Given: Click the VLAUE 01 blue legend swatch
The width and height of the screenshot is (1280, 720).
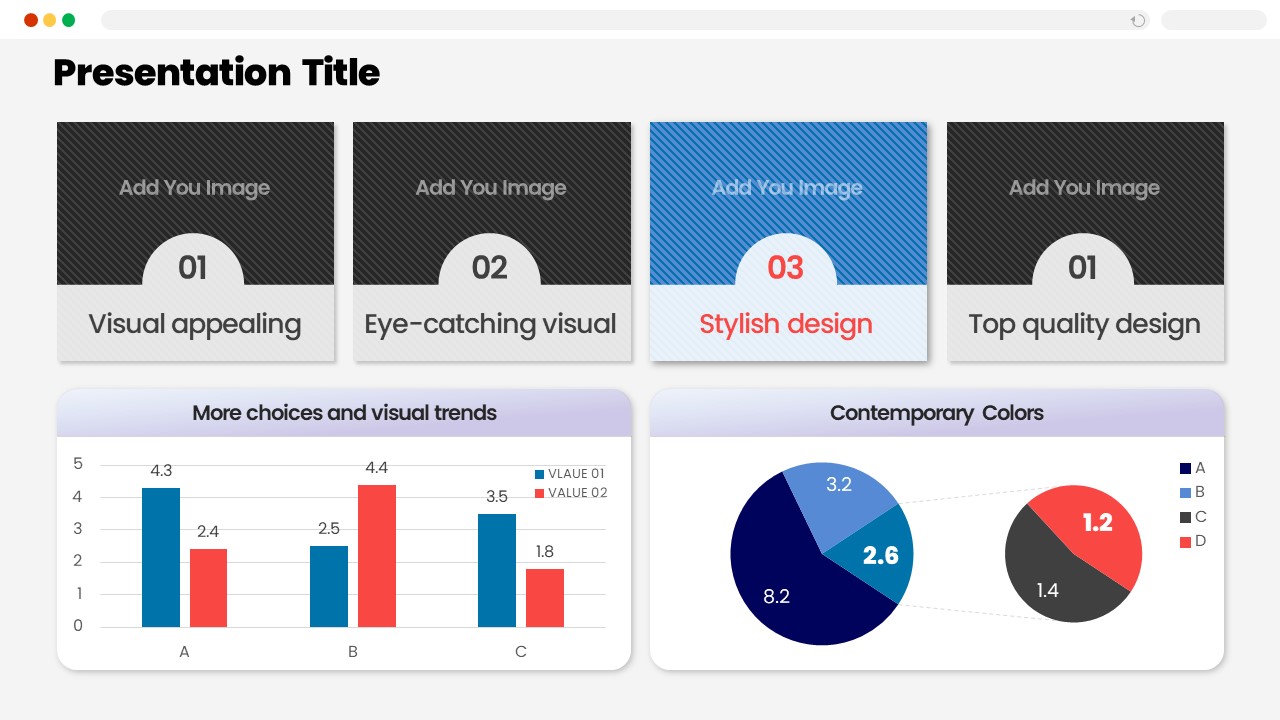Looking at the screenshot, I should pyautogui.click(x=540, y=474).
